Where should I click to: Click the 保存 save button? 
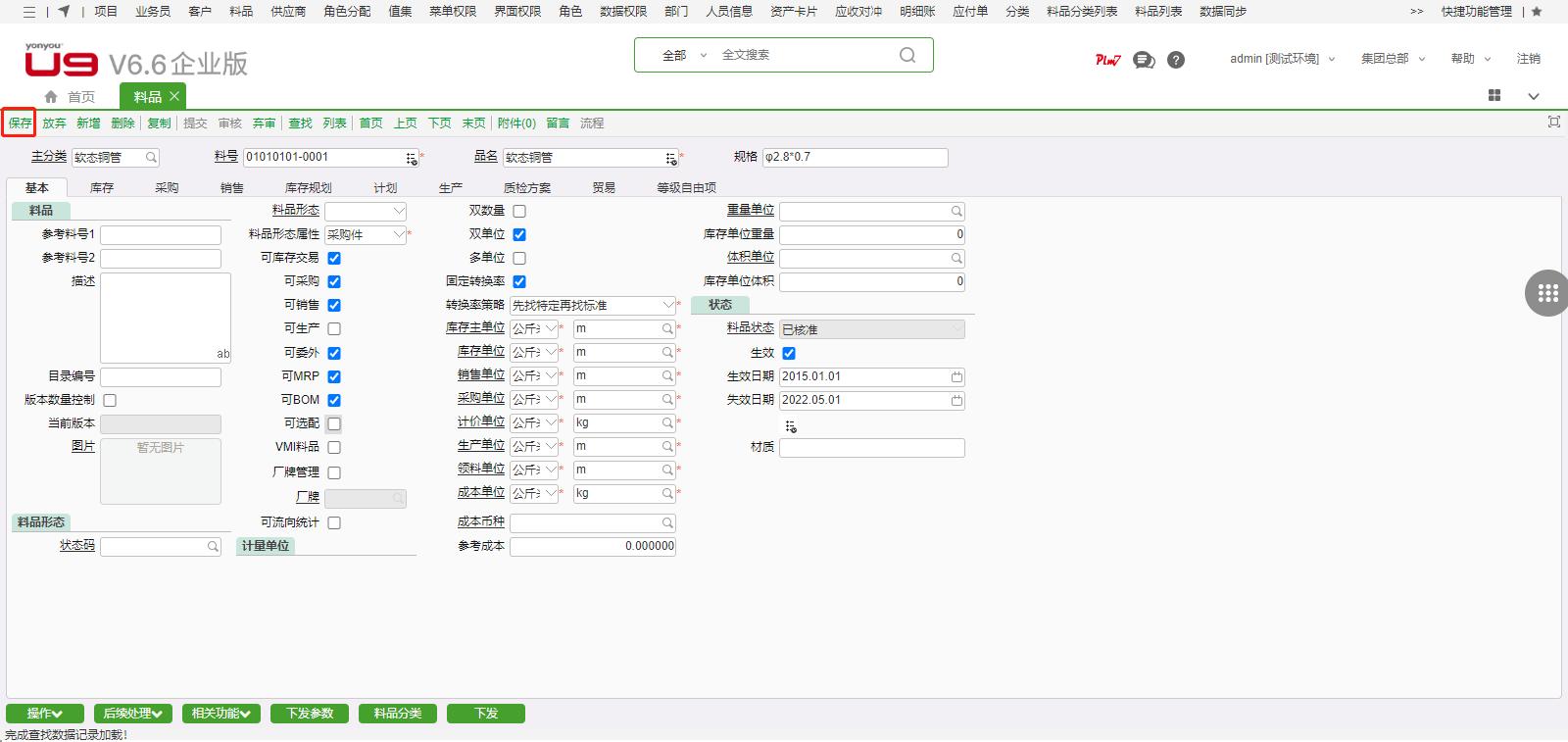pos(20,123)
